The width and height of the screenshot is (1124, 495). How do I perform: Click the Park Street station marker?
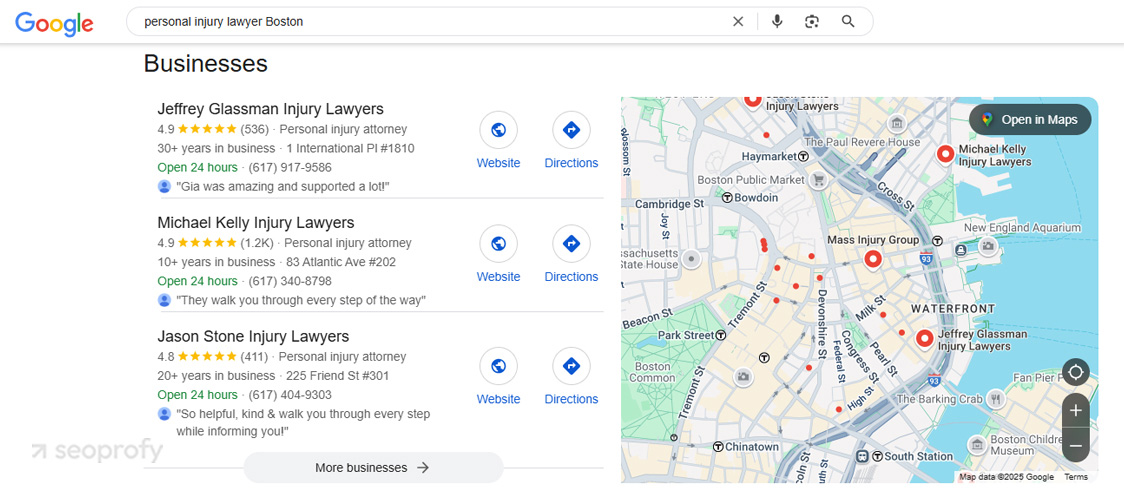[x=721, y=335]
